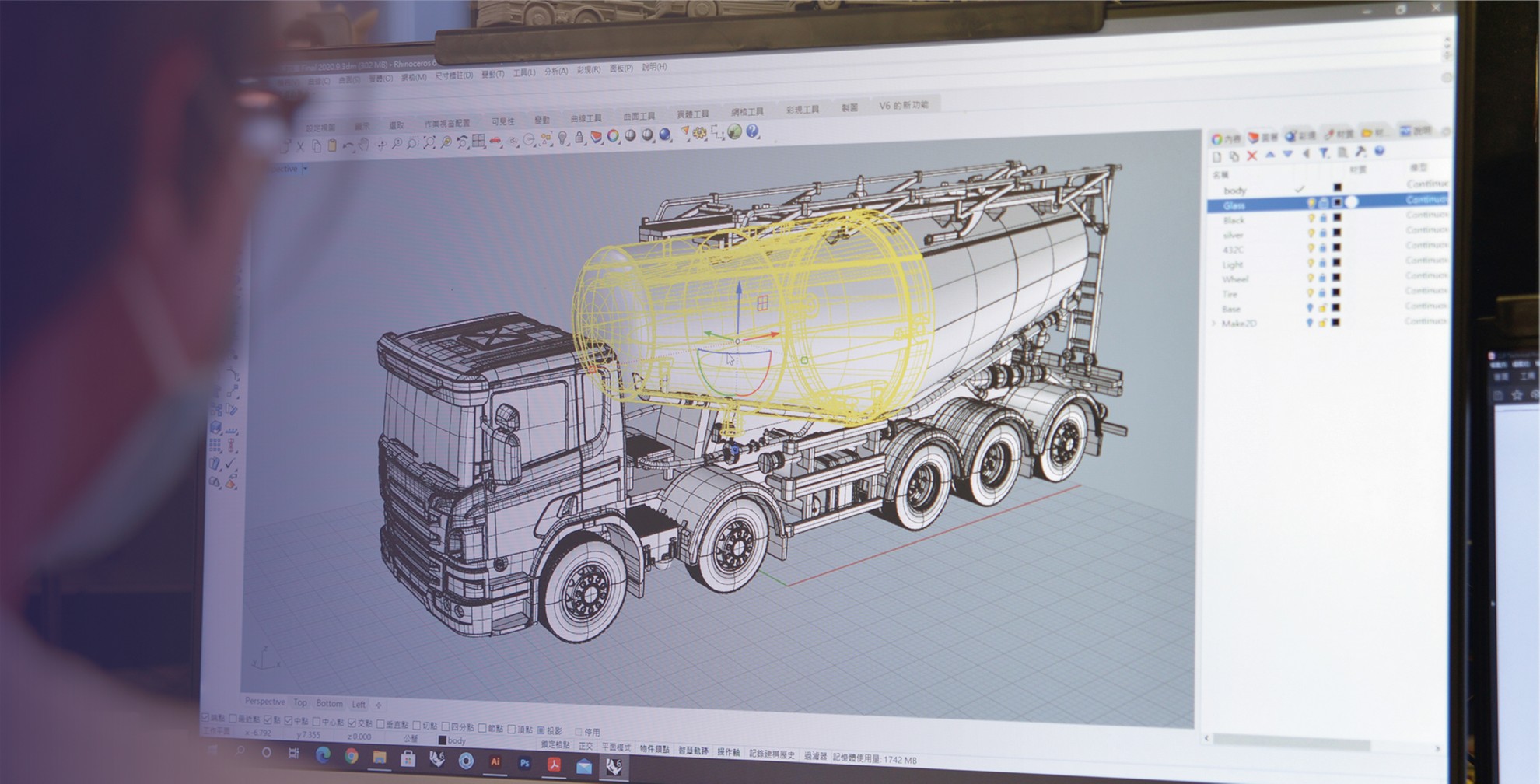
Task: Move layer up with blue arrow
Action: [1270, 155]
